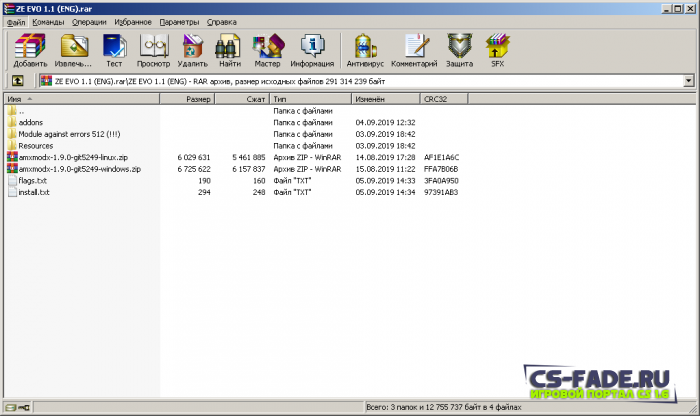This screenshot has width=700, height=416.
Task: Sort by Тип column header
Action: tap(311, 99)
